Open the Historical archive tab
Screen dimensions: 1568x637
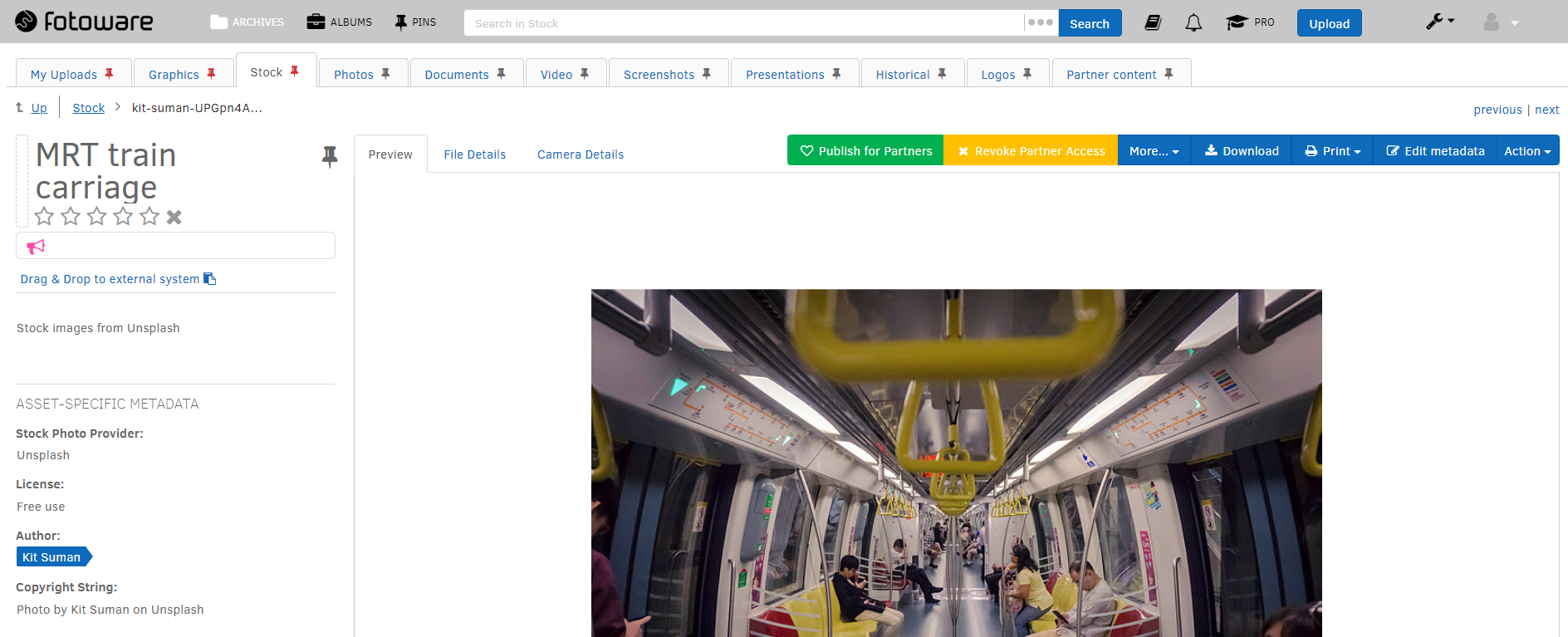pyautogui.click(x=903, y=74)
